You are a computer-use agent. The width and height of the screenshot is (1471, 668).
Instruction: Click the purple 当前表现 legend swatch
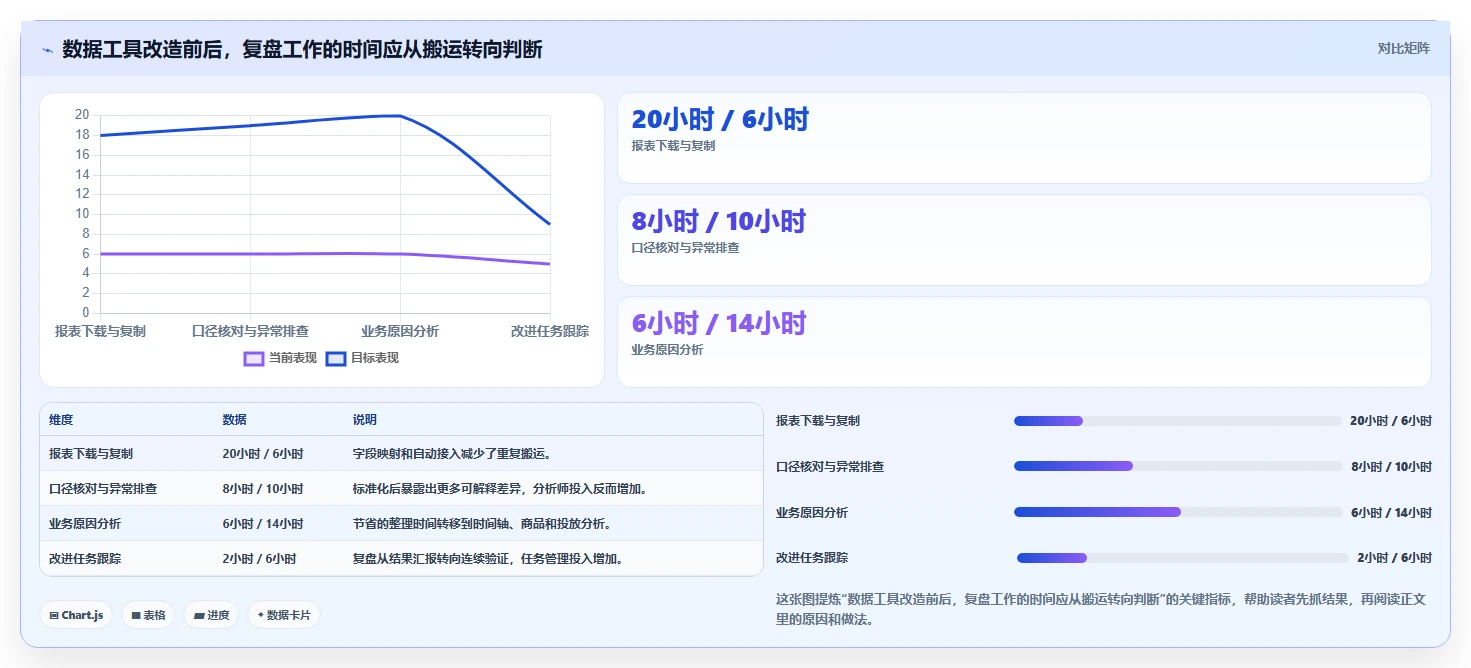point(254,358)
